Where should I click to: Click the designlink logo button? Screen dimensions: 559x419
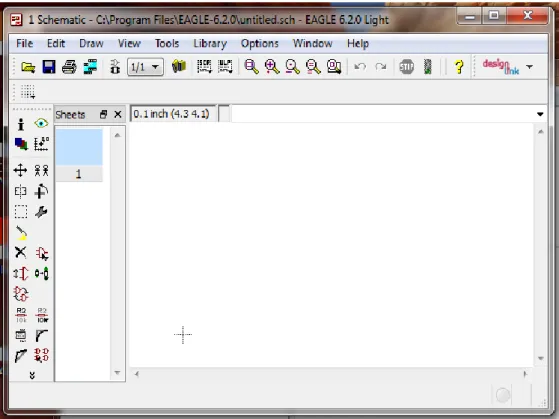pyautogui.click(x=501, y=67)
